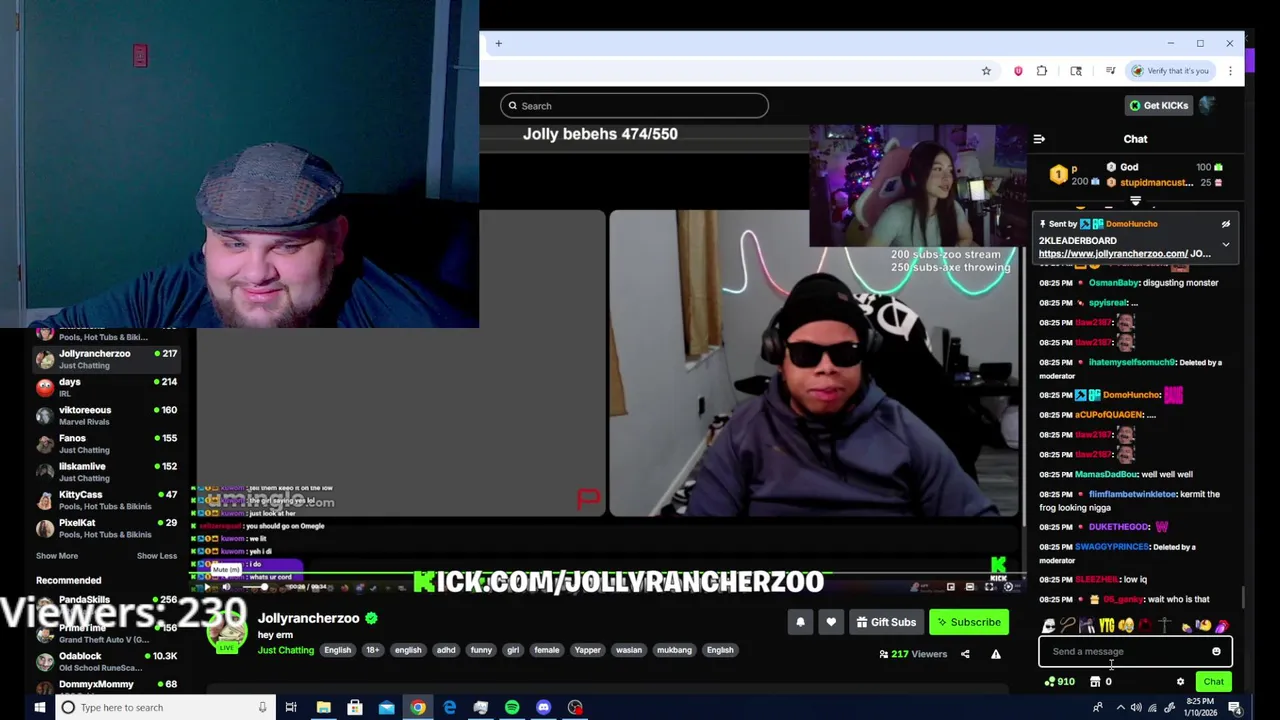
Task: Open the 910 channel points balance
Action: 1060,682
